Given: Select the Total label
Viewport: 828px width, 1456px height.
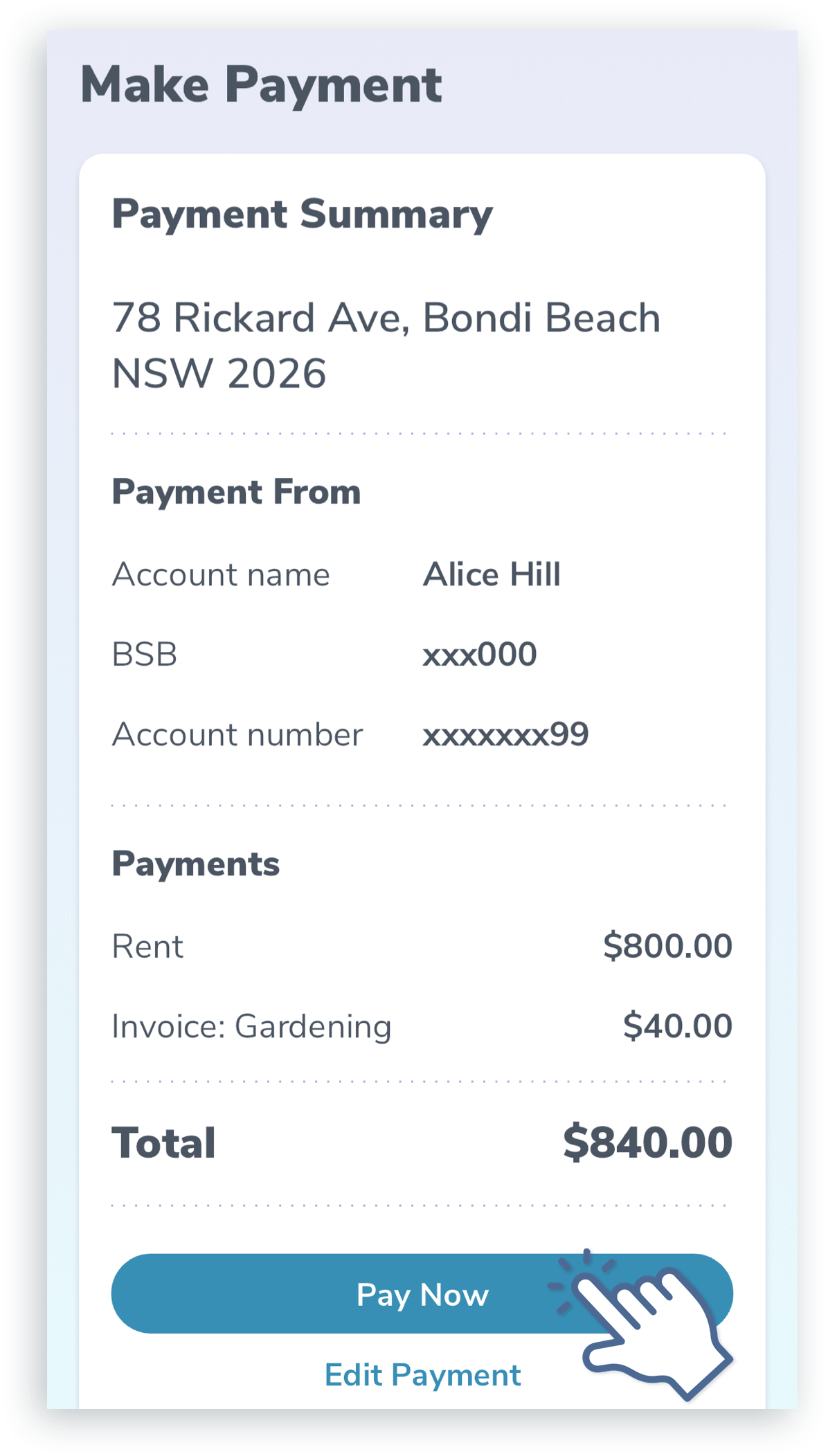Looking at the screenshot, I should pyautogui.click(x=163, y=1143).
